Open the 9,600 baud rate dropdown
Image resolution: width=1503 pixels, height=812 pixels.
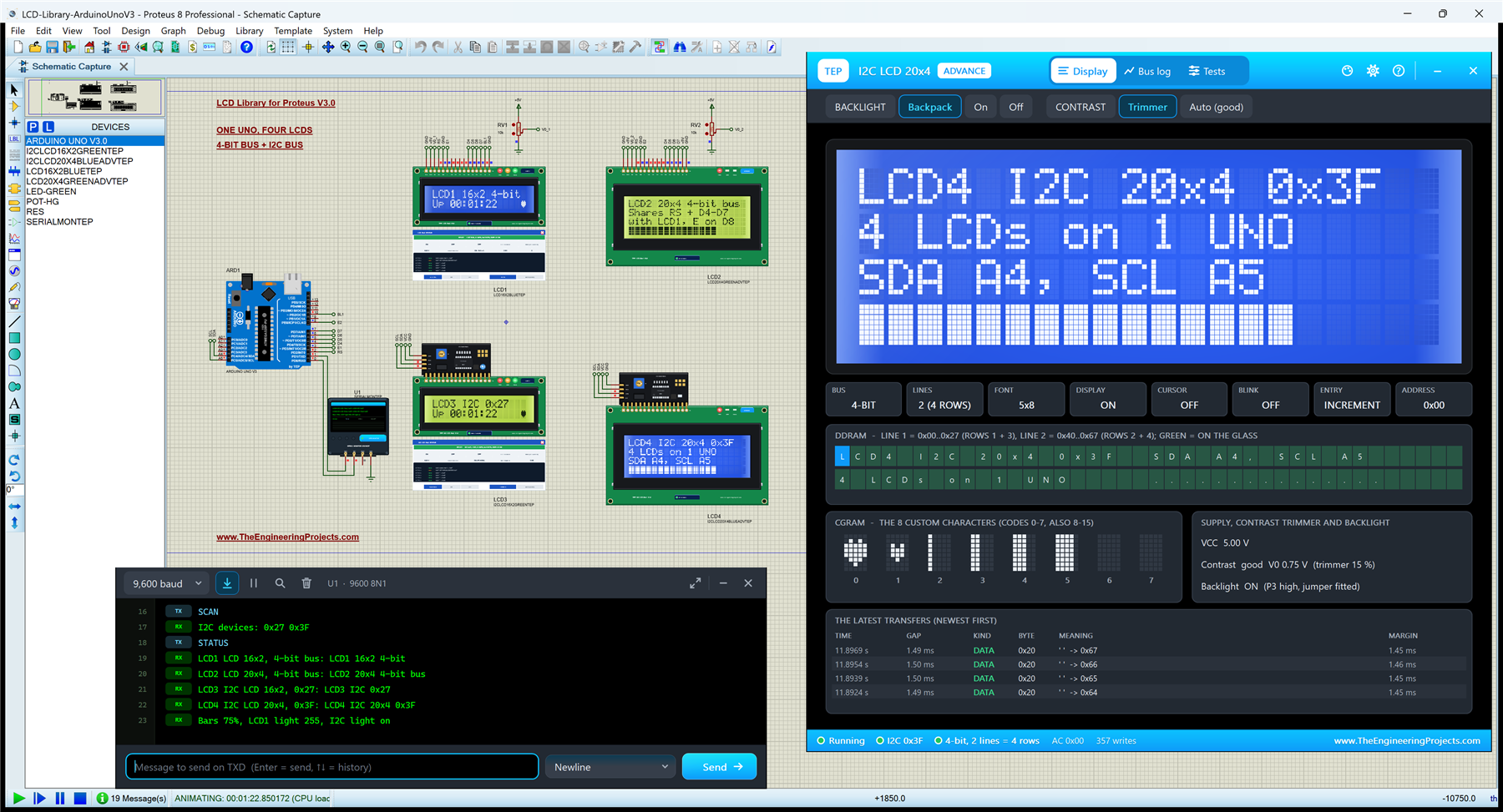[167, 583]
